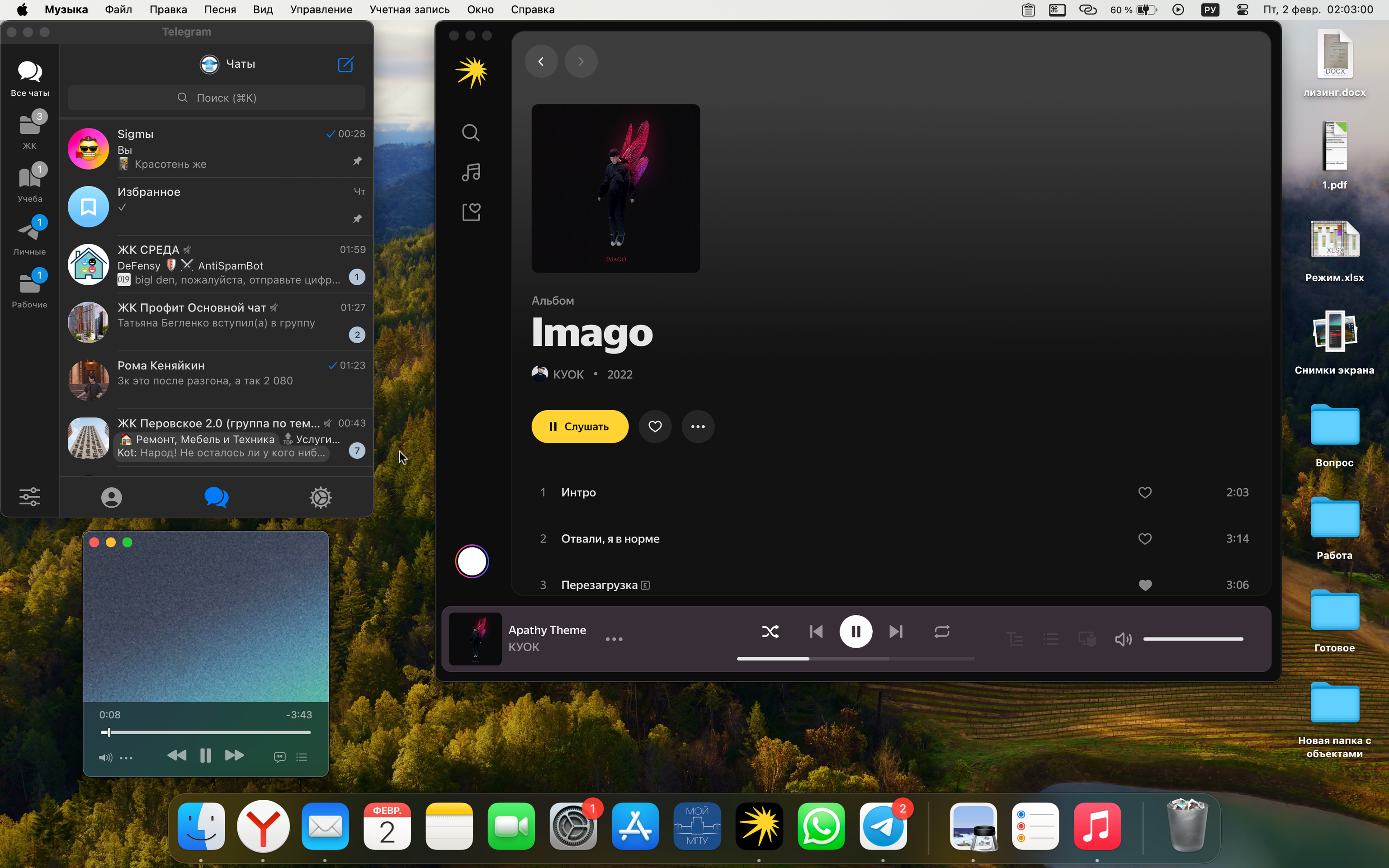The image size is (1389, 868).
Task: Click the Imago album cover art
Action: (615, 189)
